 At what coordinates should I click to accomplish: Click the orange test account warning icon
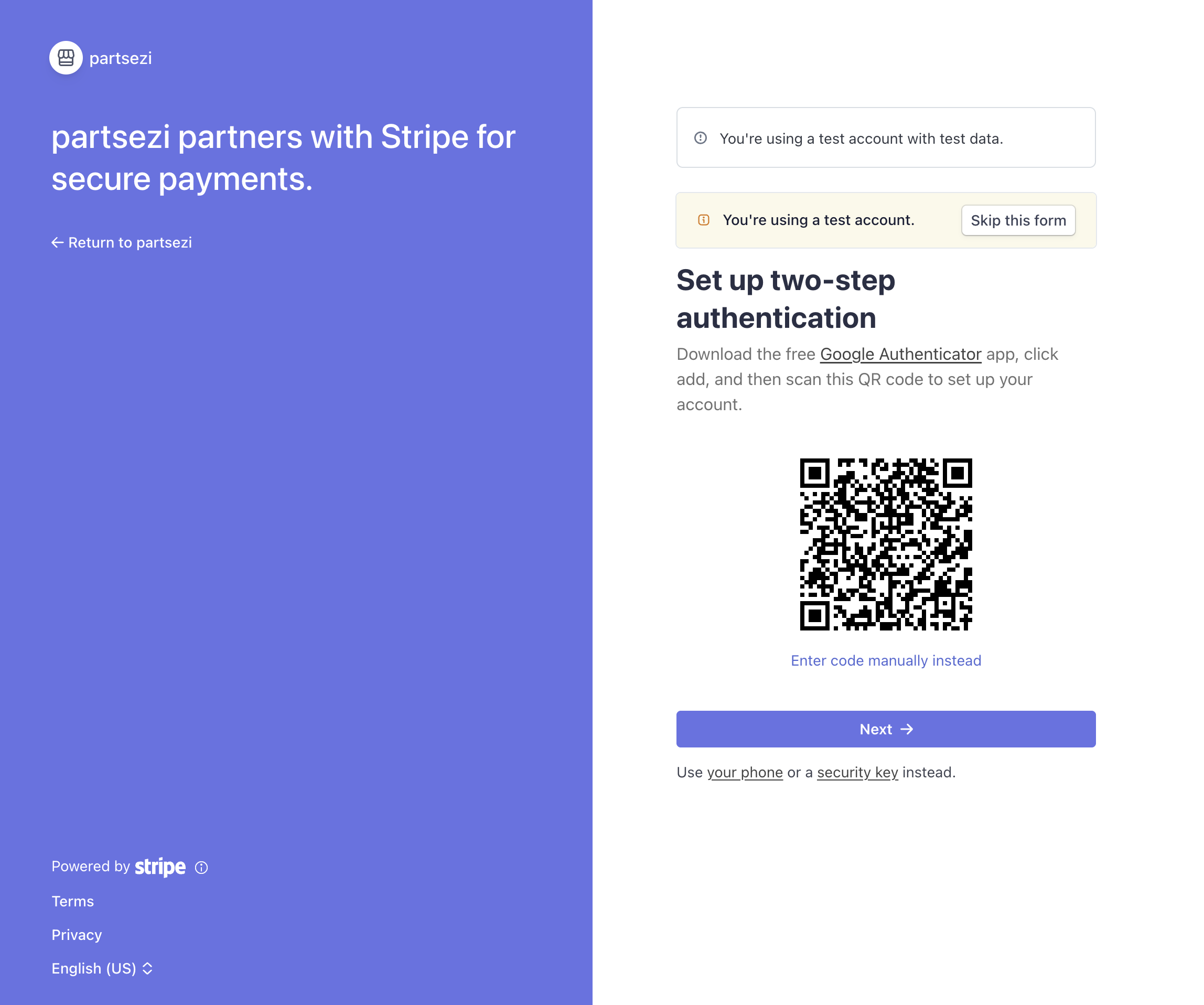(x=704, y=220)
